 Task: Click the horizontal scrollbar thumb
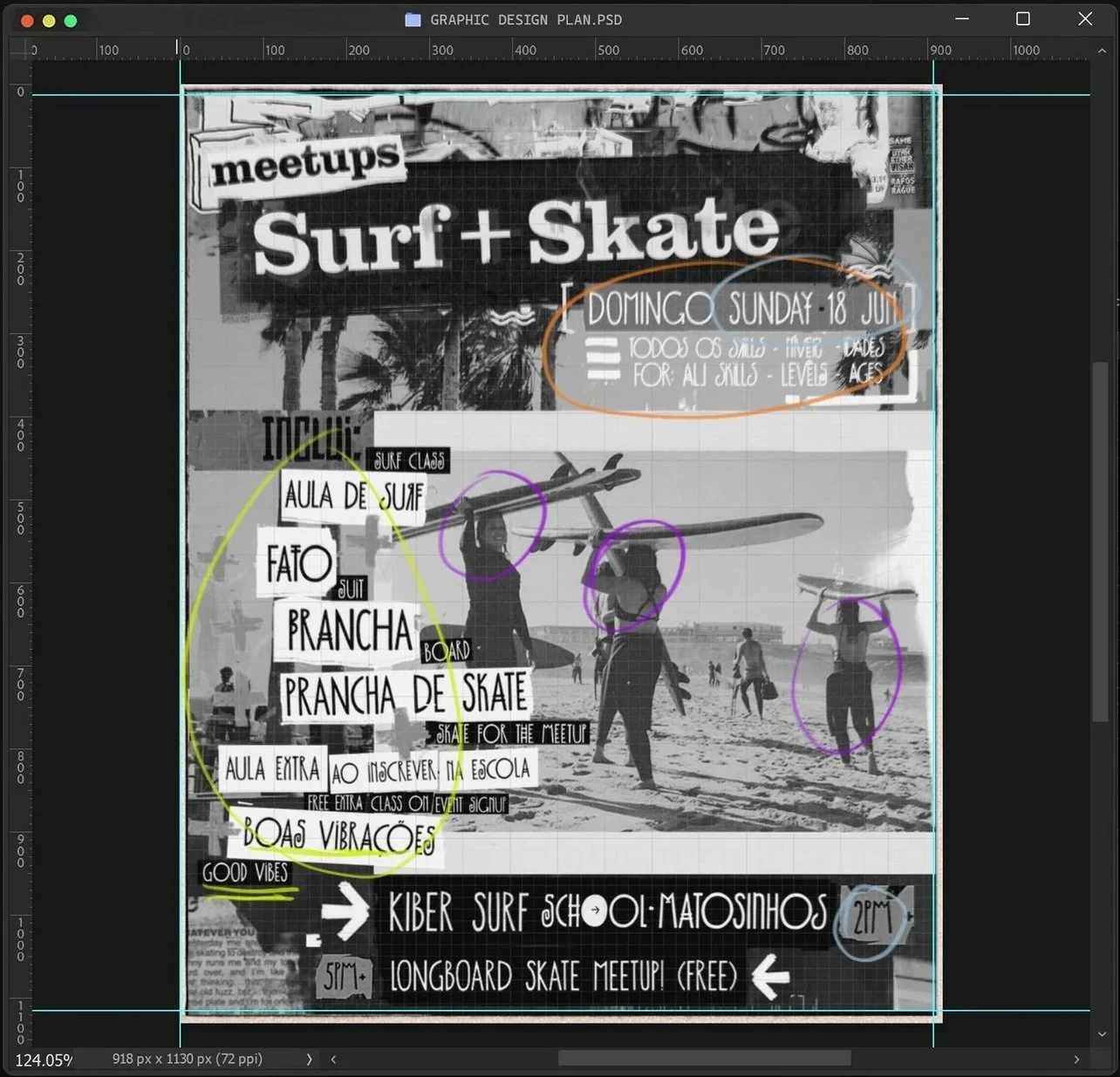(x=704, y=1059)
